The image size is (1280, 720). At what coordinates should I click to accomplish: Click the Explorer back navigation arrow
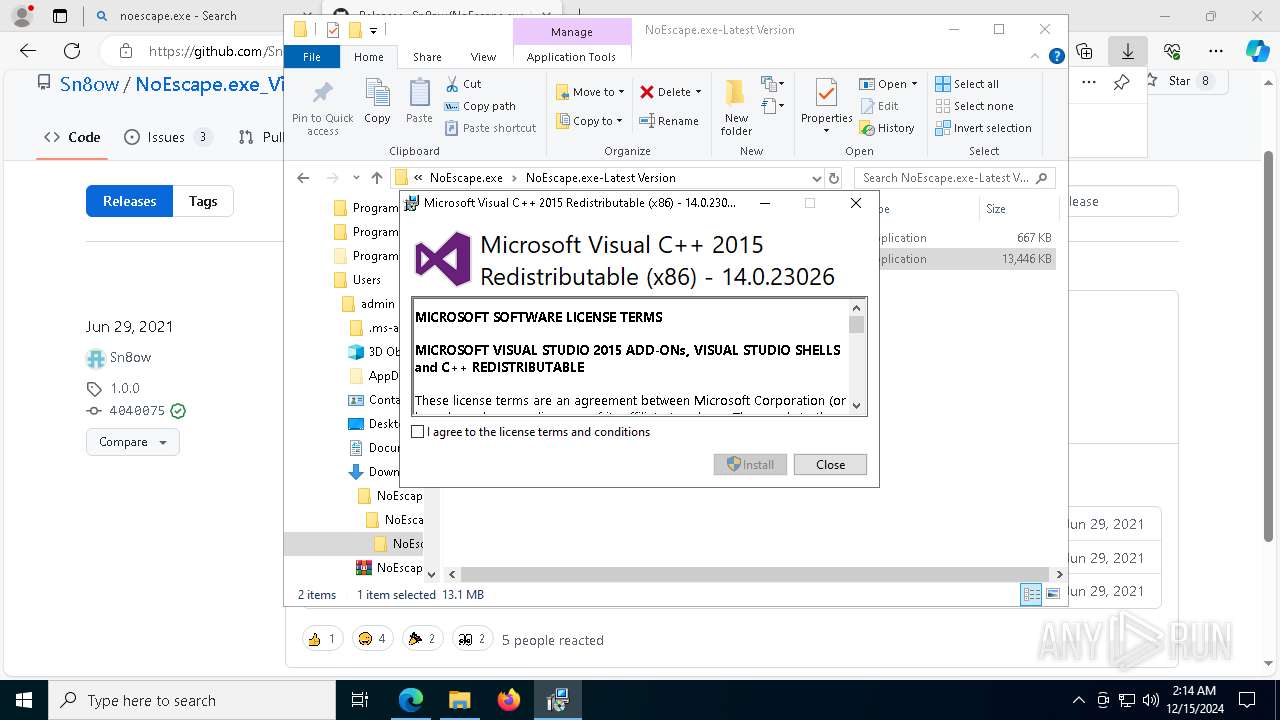[303, 178]
